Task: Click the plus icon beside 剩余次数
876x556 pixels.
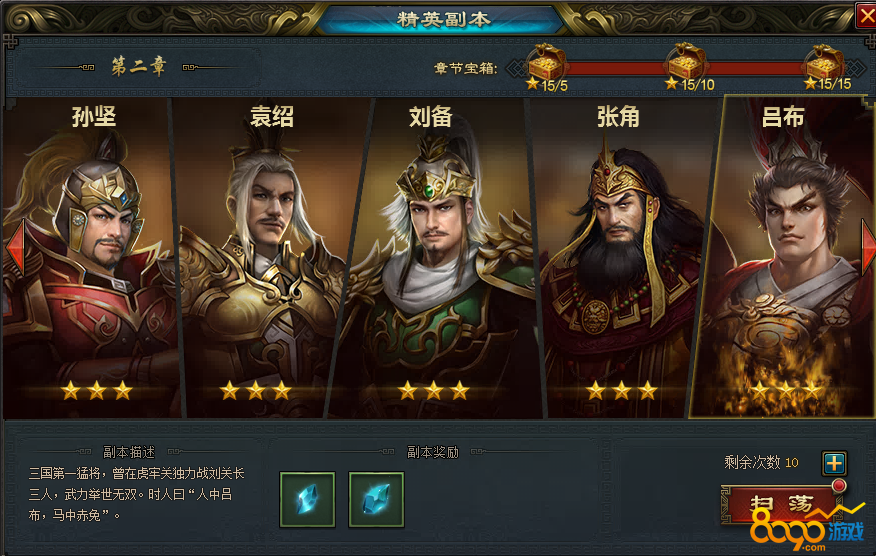Action: [x=834, y=463]
